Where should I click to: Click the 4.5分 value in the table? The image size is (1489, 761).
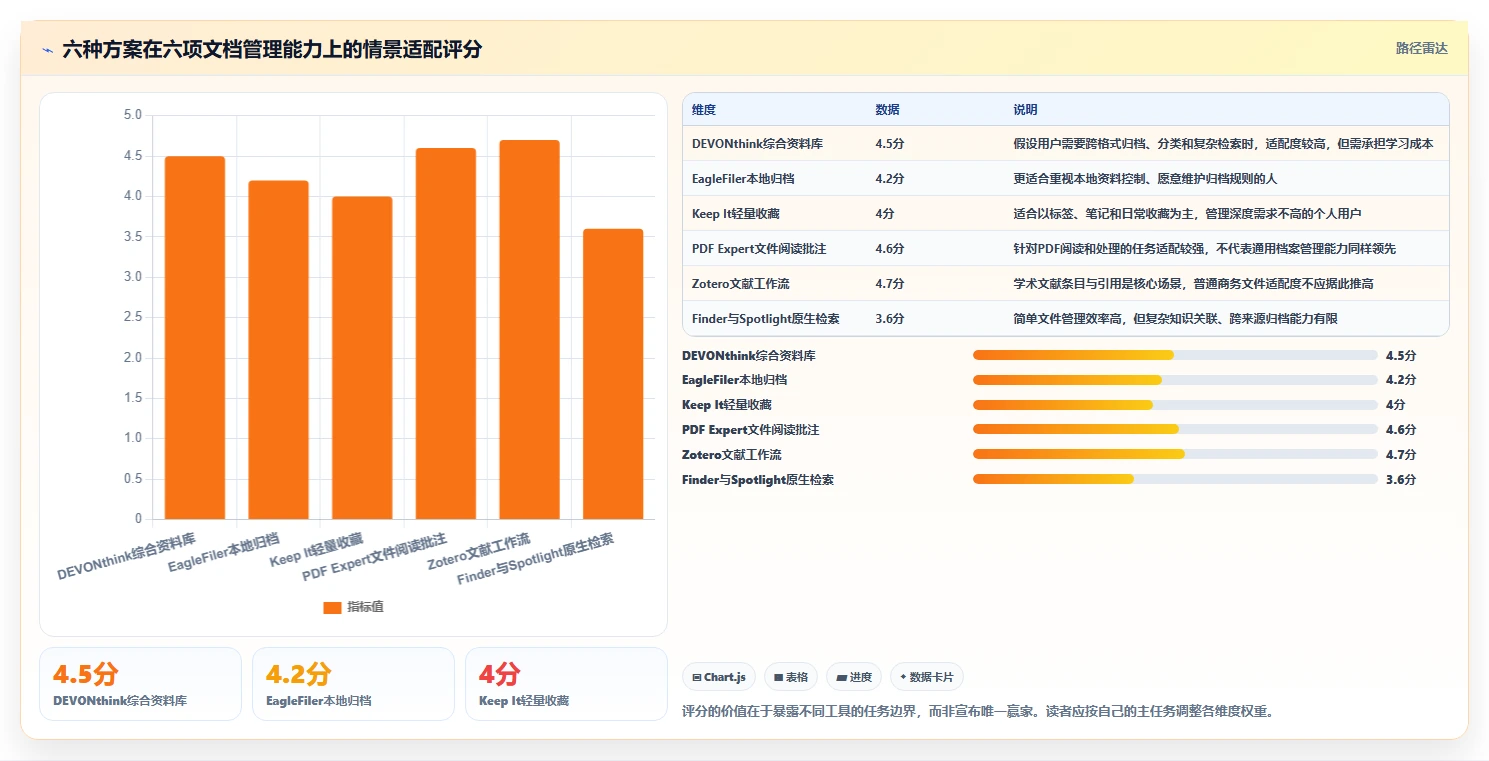(x=889, y=144)
